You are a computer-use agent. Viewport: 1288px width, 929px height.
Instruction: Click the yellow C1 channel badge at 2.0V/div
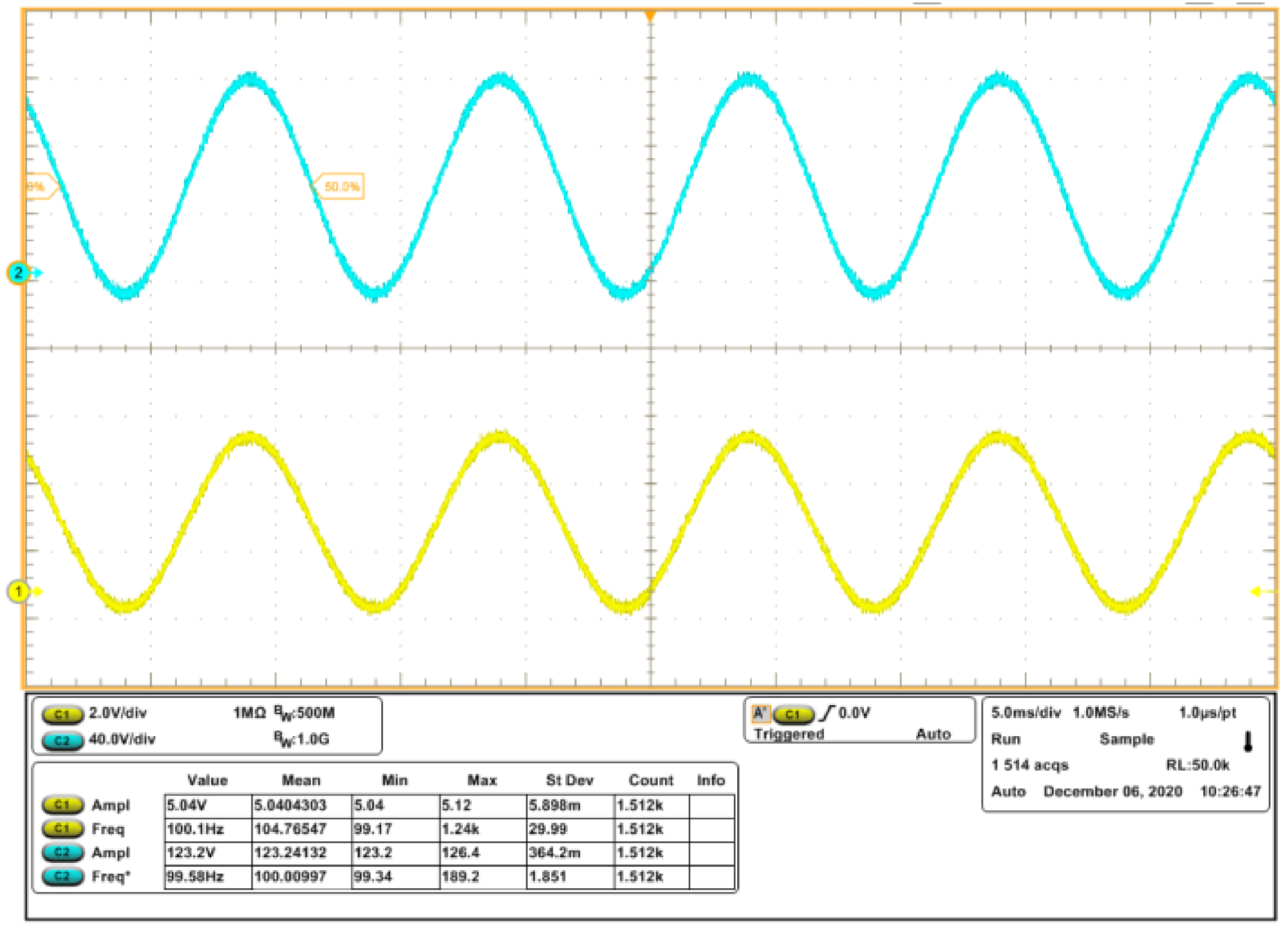(62, 714)
